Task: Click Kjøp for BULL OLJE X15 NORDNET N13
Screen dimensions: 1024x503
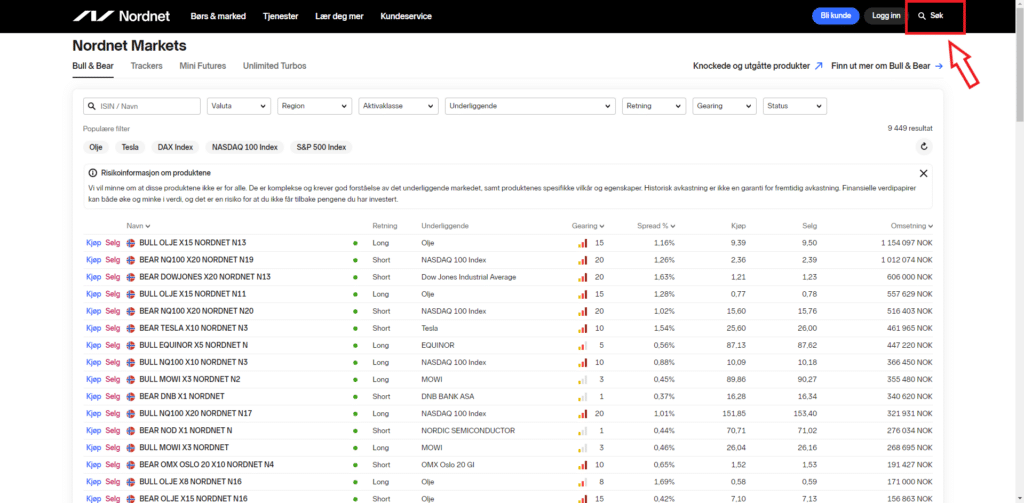Action: [93, 243]
